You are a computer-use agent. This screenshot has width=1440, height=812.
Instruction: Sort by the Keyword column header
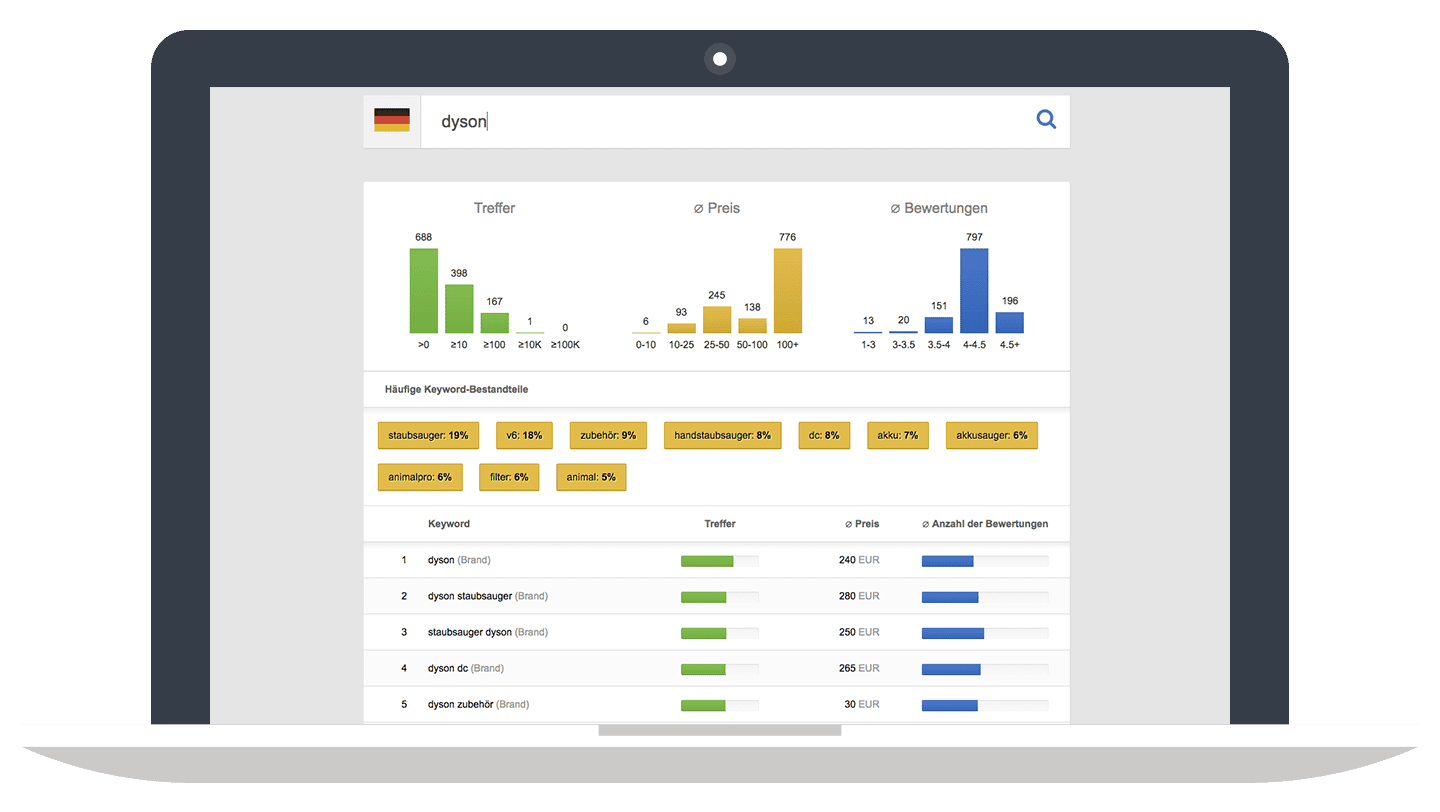point(449,524)
